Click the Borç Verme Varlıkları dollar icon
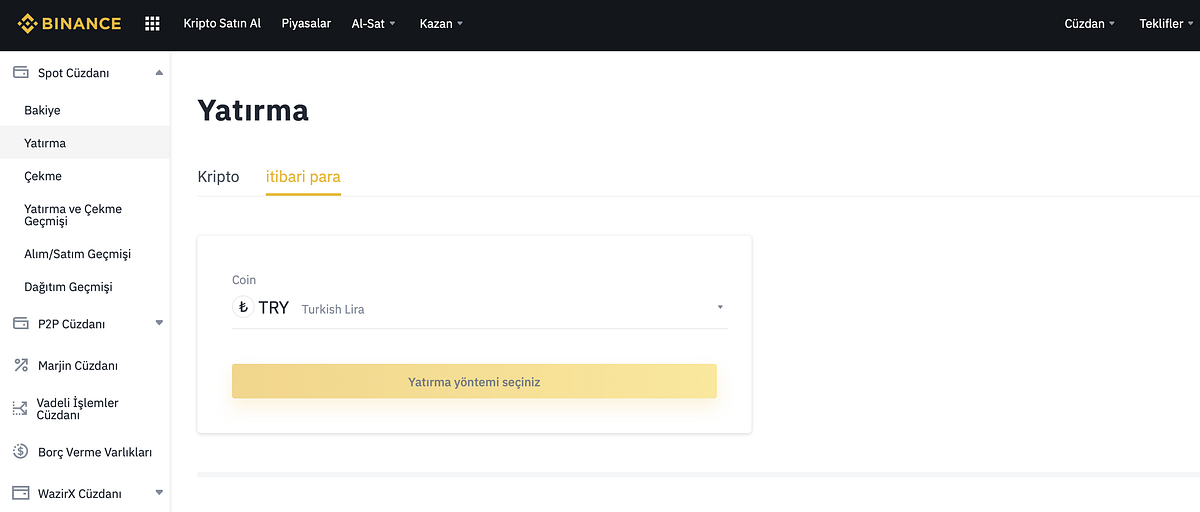Viewport: 1200px width, 512px height. [20, 451]
